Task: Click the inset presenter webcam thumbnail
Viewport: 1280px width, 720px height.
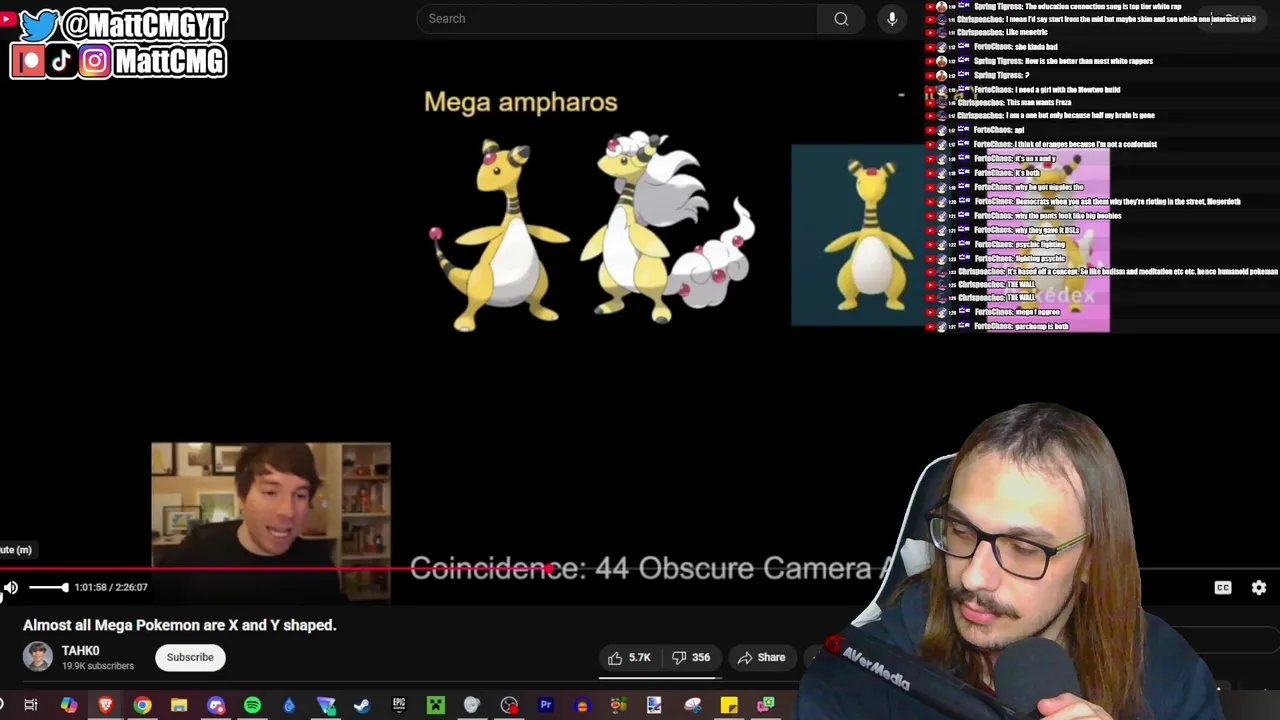Action: (x=271, y=522)
